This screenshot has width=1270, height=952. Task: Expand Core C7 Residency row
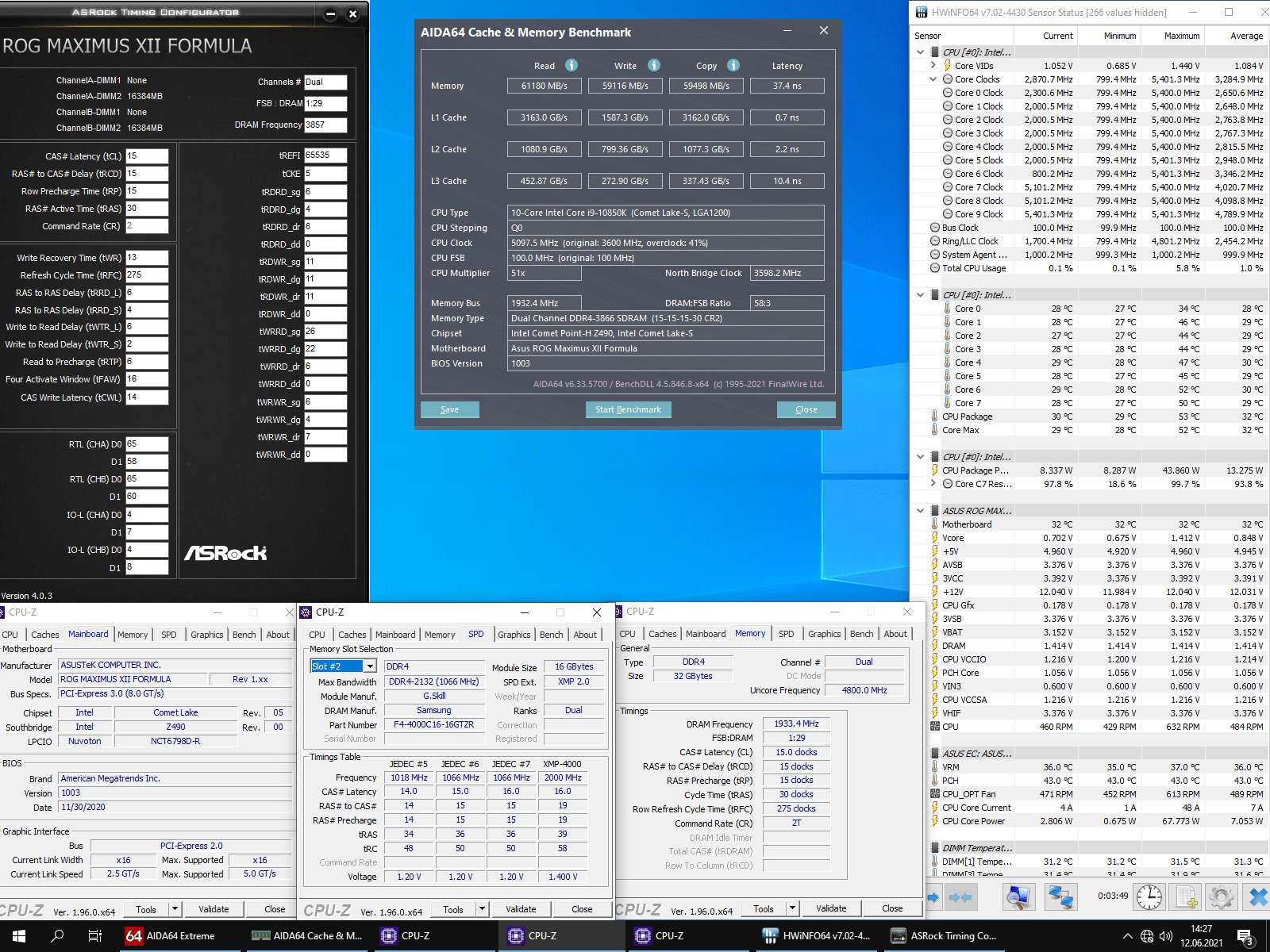(x=933, y=484)
